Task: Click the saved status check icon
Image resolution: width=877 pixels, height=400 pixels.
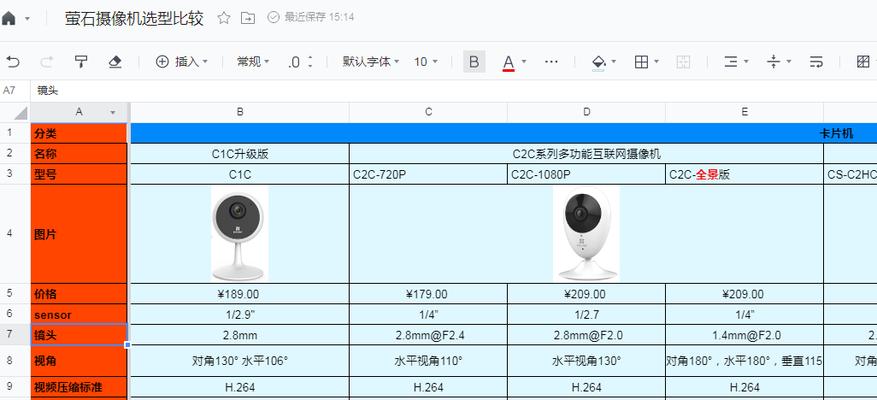Action: pyautogui.click(x=274, y=17)
